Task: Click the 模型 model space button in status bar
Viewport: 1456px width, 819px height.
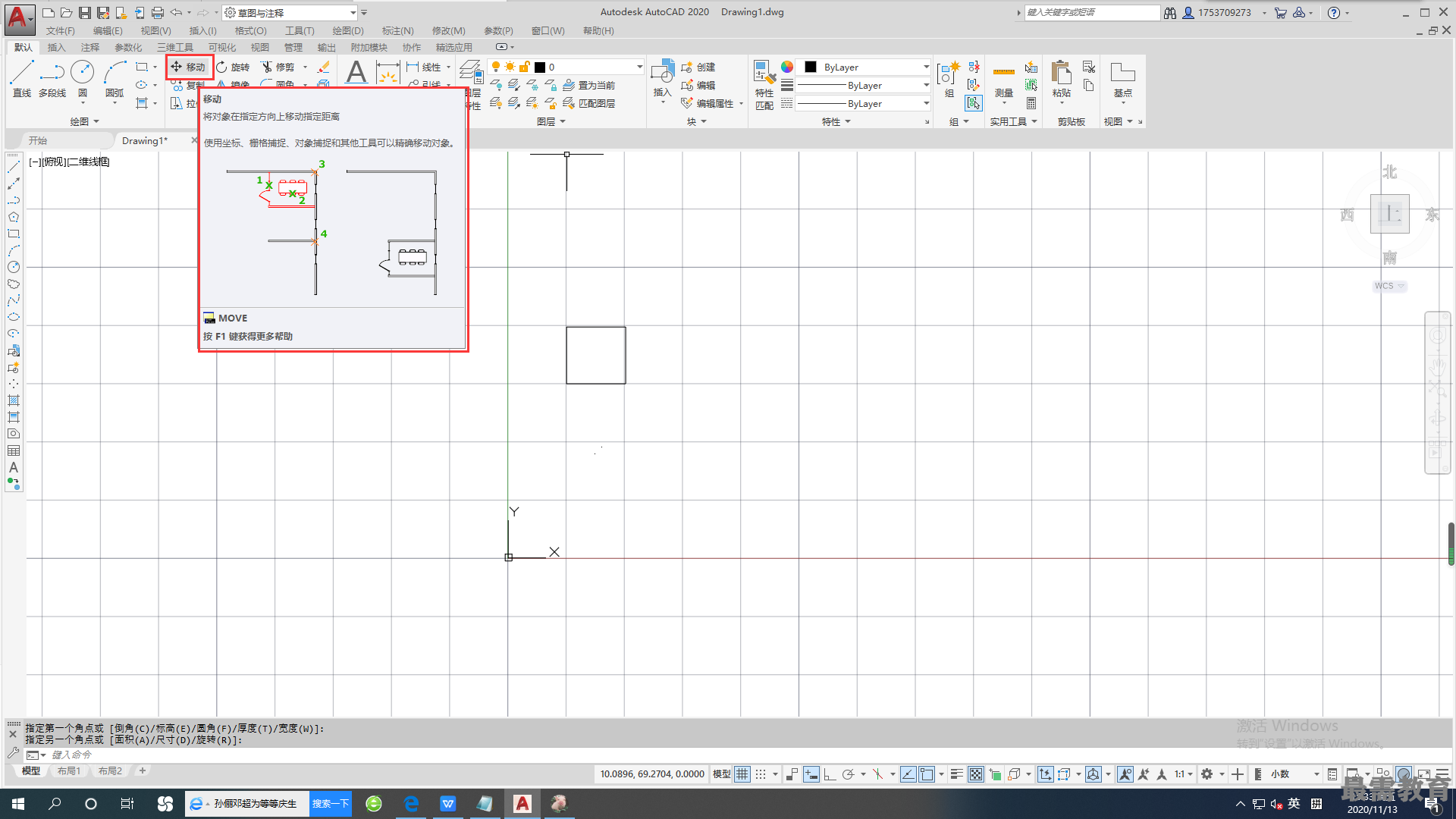Action: [721, 774]
